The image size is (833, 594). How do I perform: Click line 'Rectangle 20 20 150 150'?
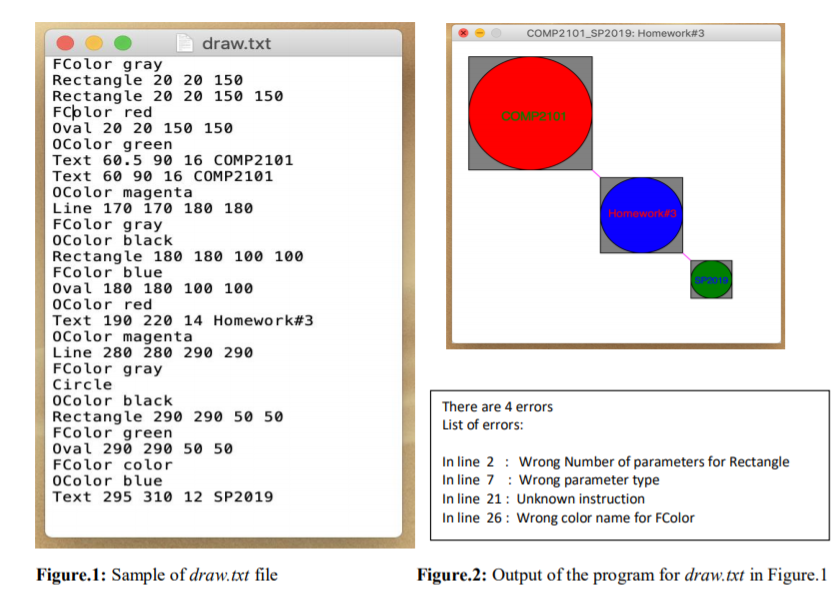click(x=168, y=96)
